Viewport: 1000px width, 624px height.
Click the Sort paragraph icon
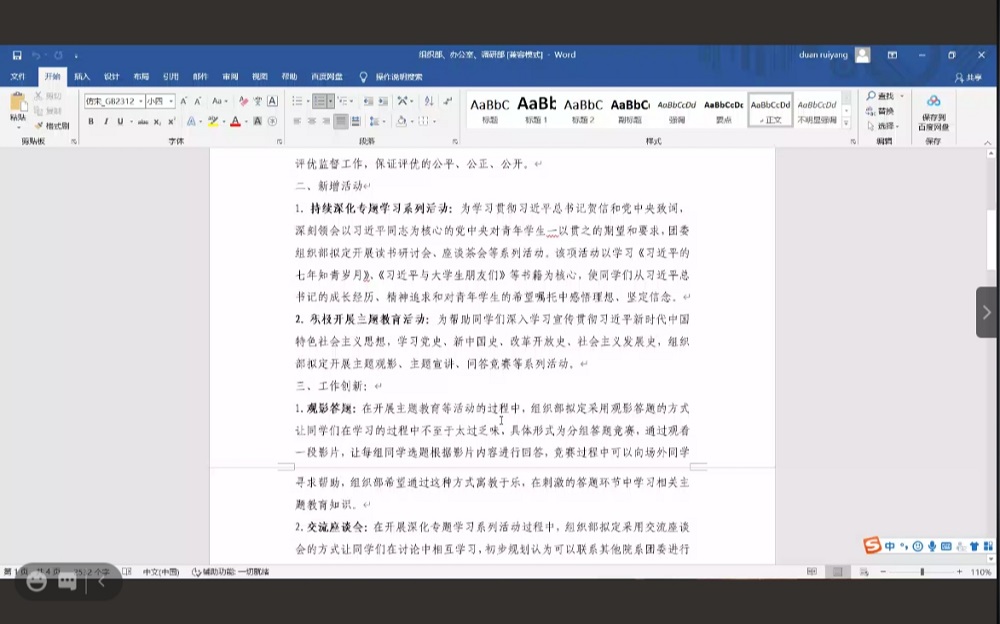click(x=427, y=101)
